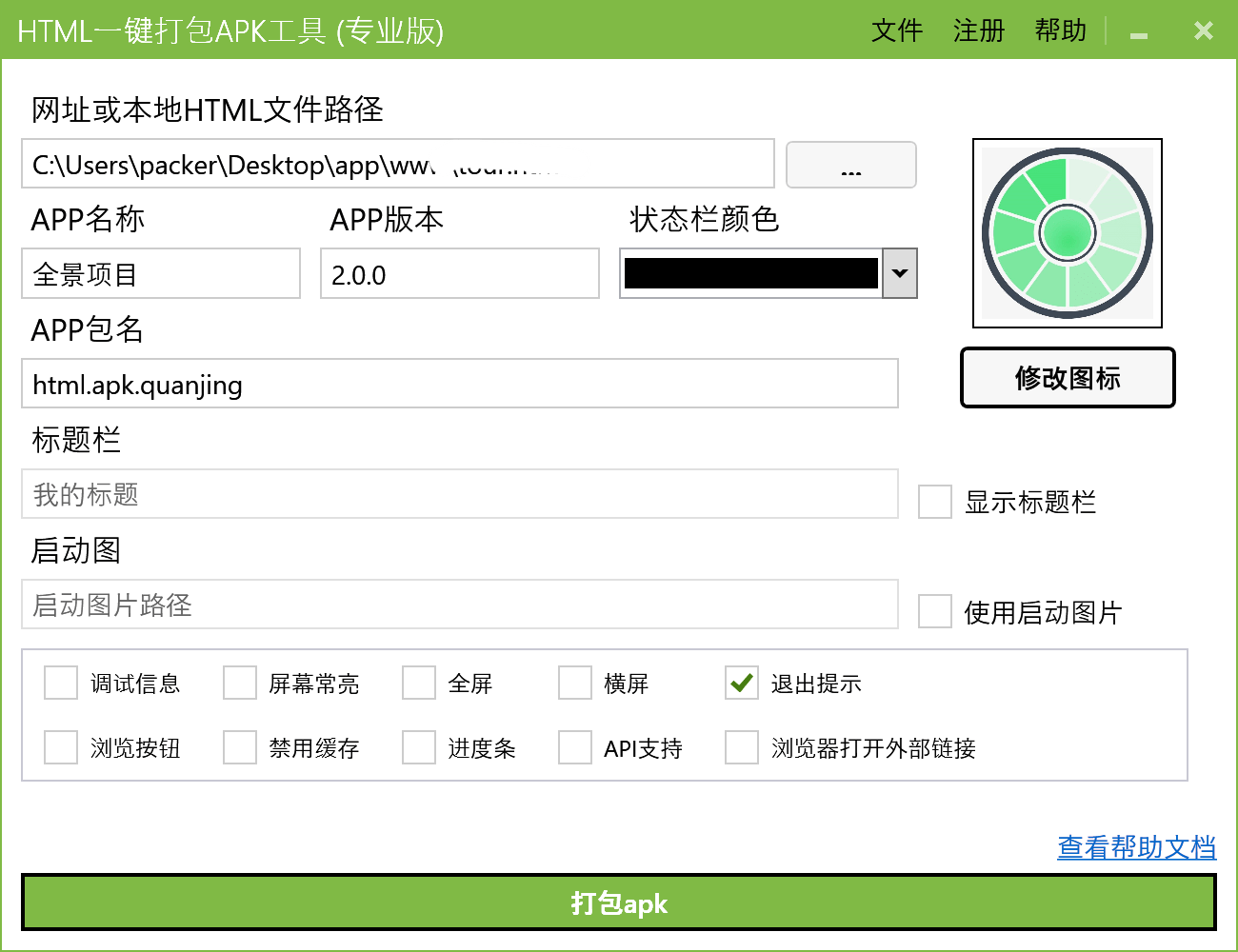Enable the 显示标题栏 checkbox
1238x952 pixels.
[x=934, y=502]
